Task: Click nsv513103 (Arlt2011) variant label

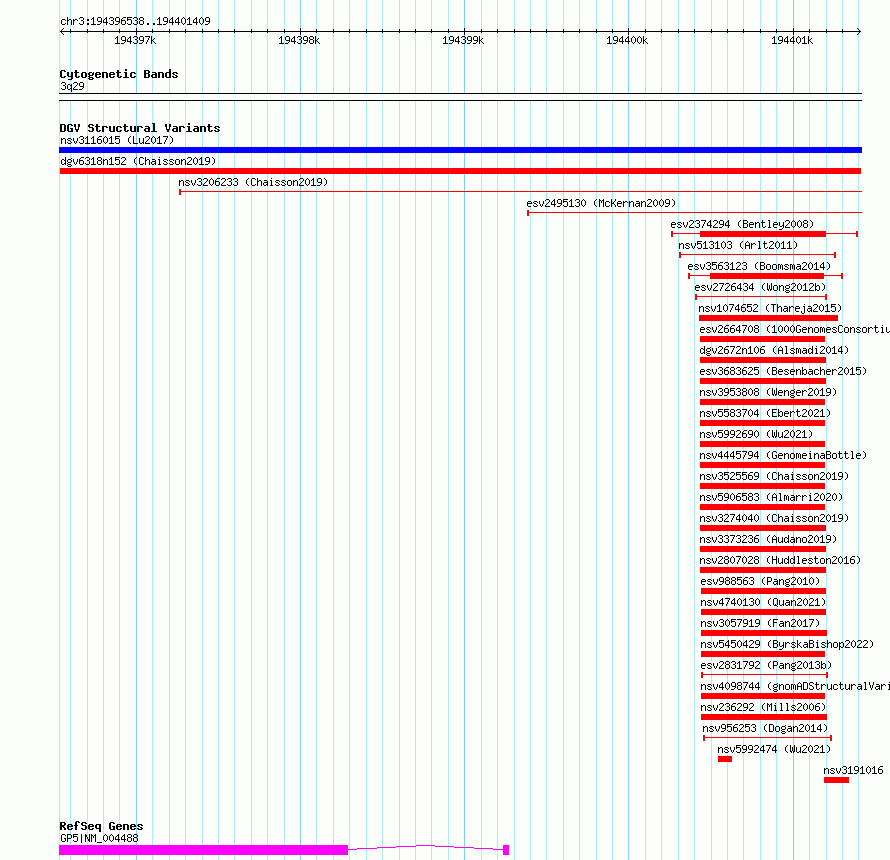Action: [x=738, y=245]
